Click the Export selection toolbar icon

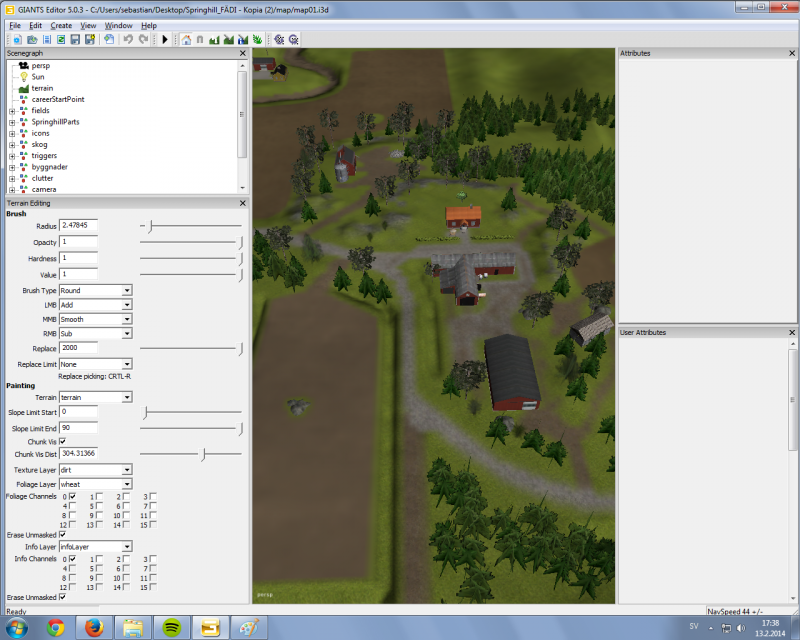tap(109, 39)
